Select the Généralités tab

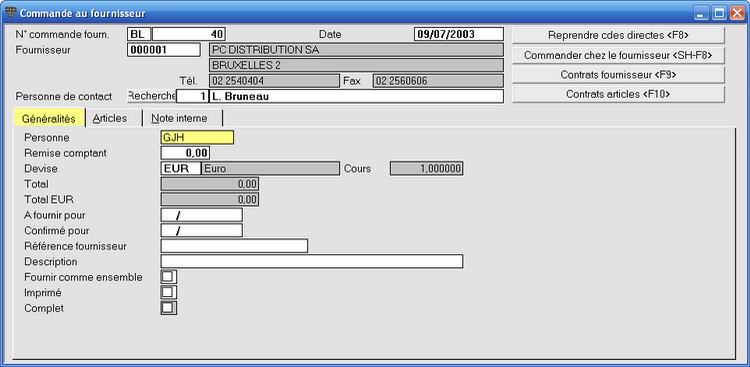pos(49,119)
